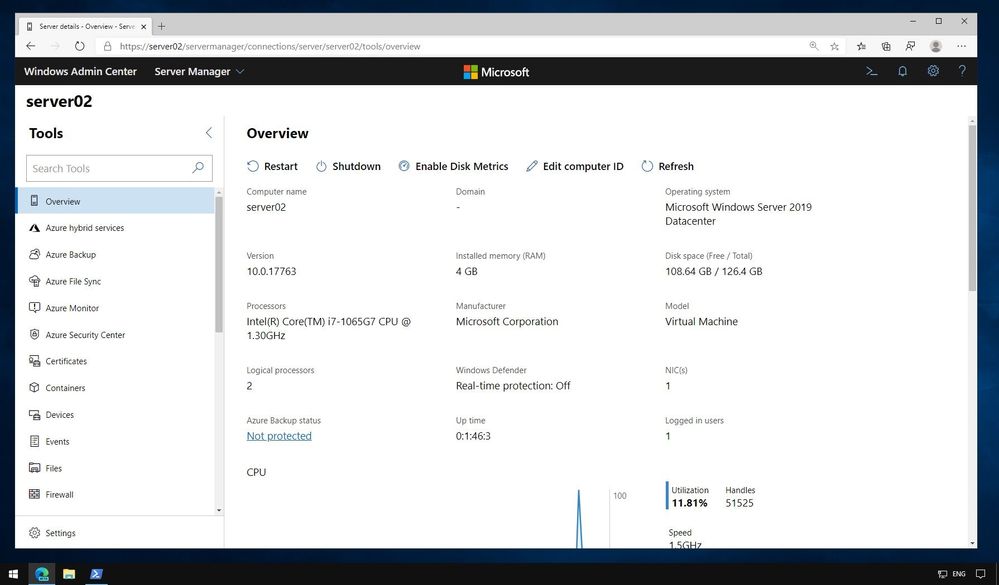Click Edit computer ID pencil icon

tap(531, 166)
